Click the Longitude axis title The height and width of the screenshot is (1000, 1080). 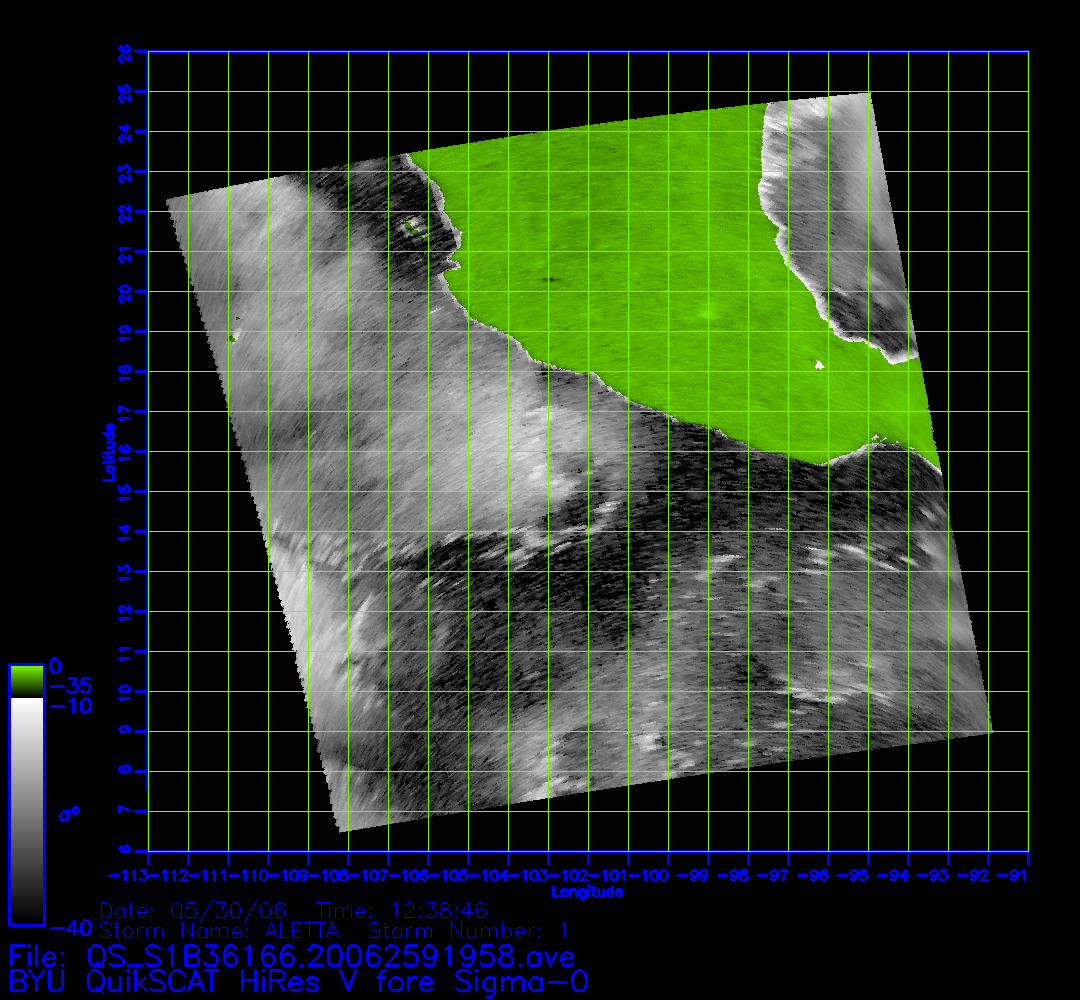587,891
